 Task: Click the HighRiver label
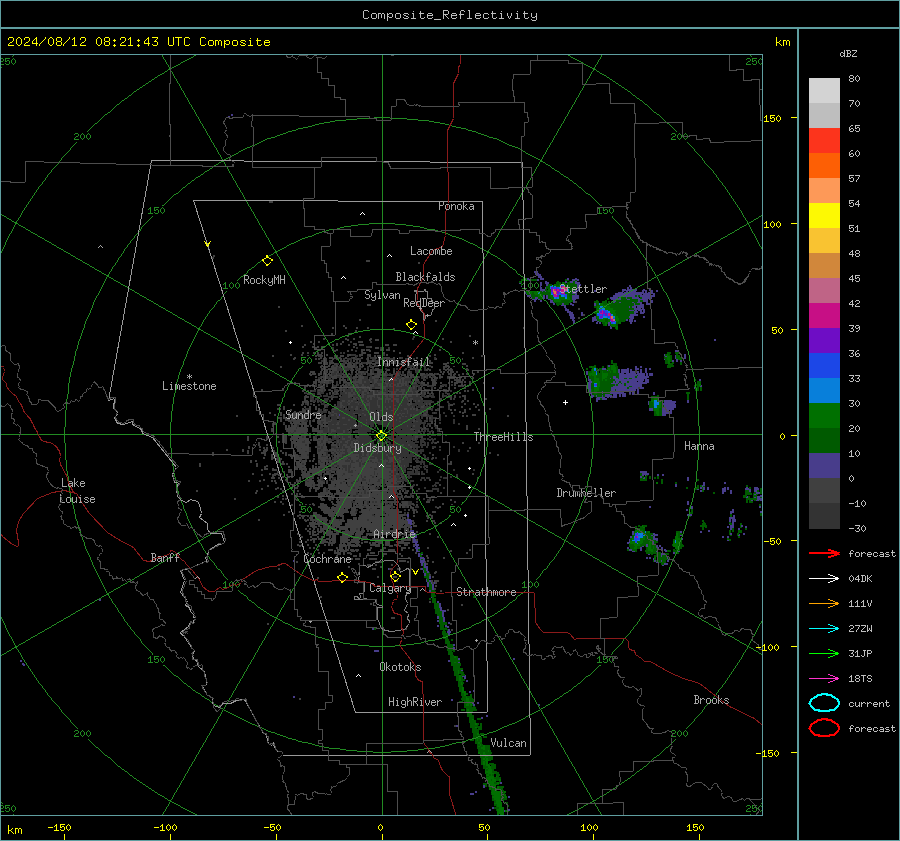[415, 702]
